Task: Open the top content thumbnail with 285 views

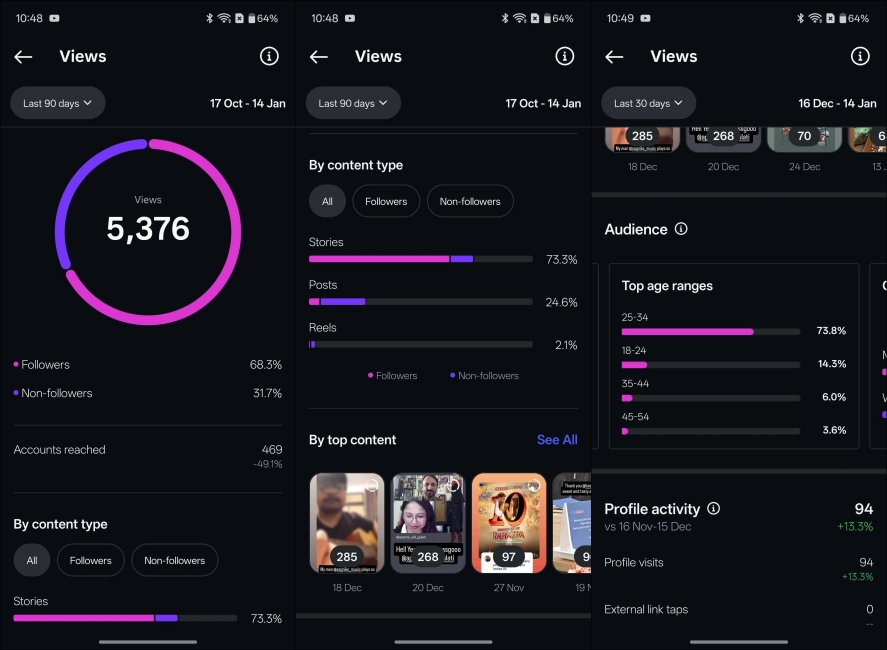Action: click(347, 522)
